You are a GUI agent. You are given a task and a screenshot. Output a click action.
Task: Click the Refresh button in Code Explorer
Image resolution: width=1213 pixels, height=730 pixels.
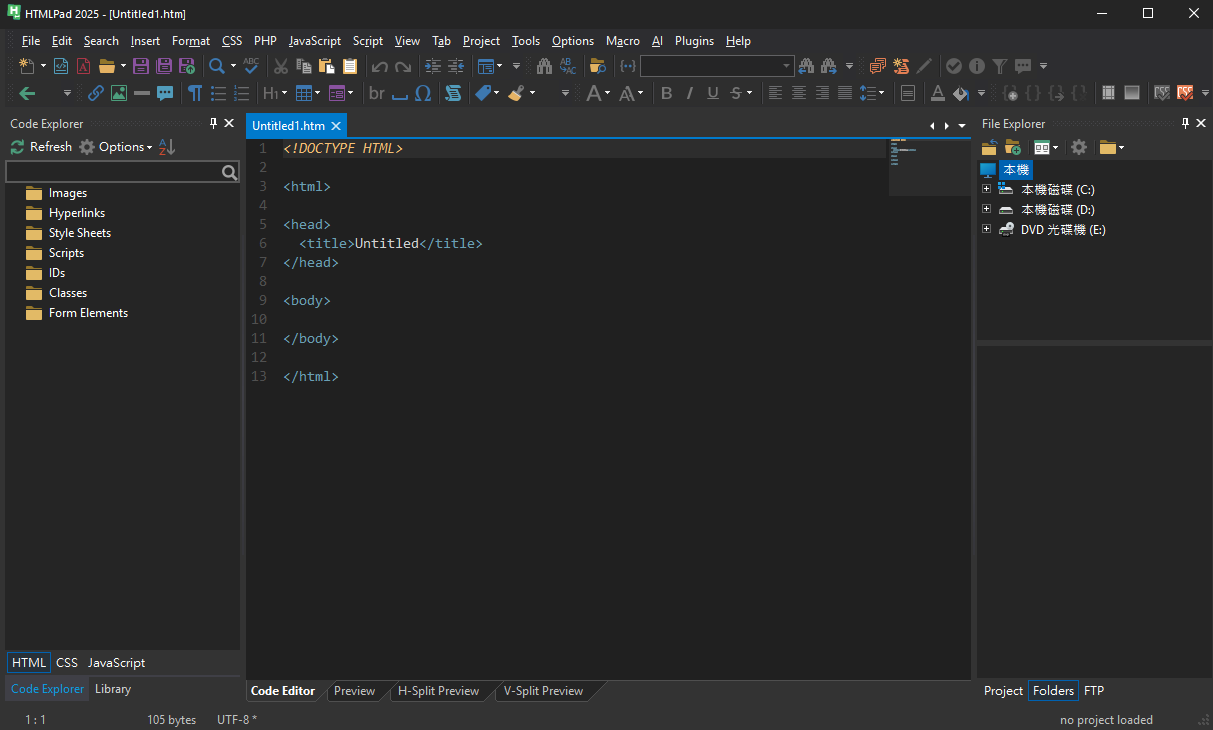(x=41, y=147)
